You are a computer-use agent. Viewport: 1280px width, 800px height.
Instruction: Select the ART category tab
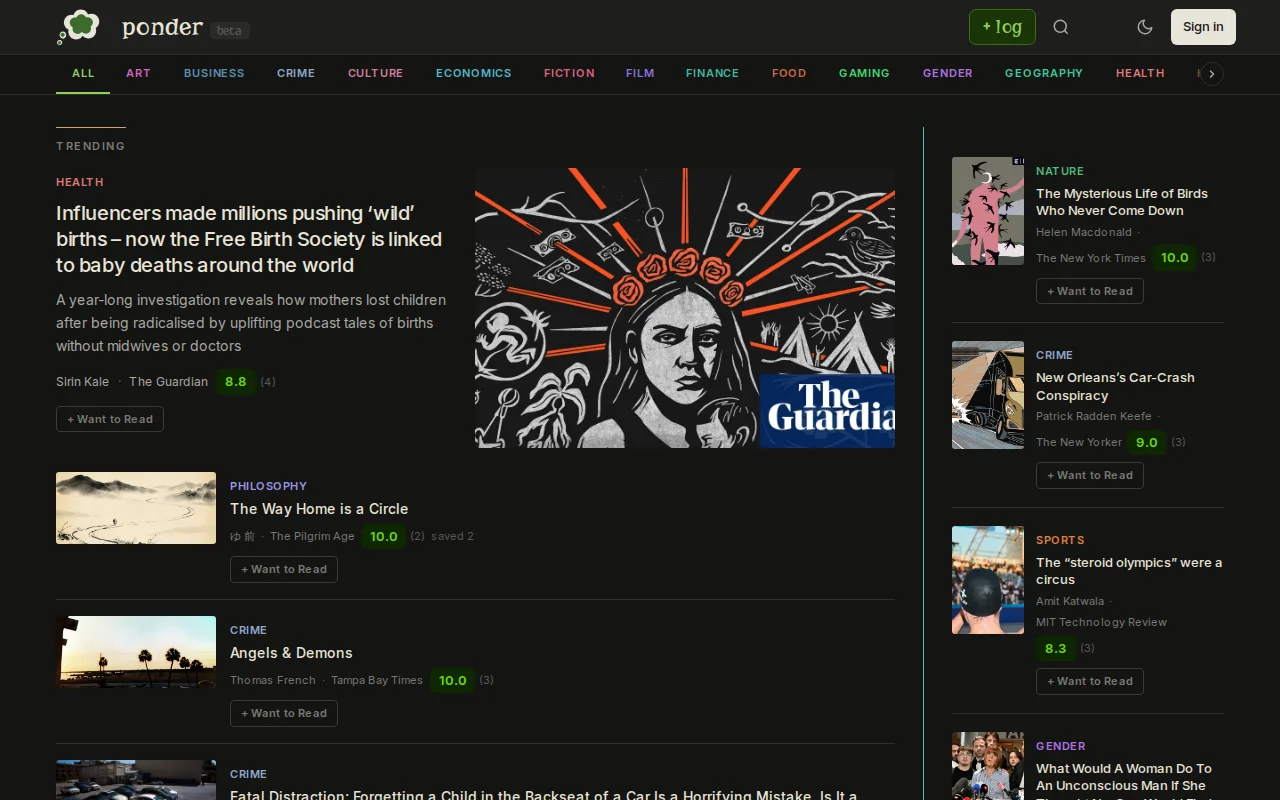coord(138,73)
